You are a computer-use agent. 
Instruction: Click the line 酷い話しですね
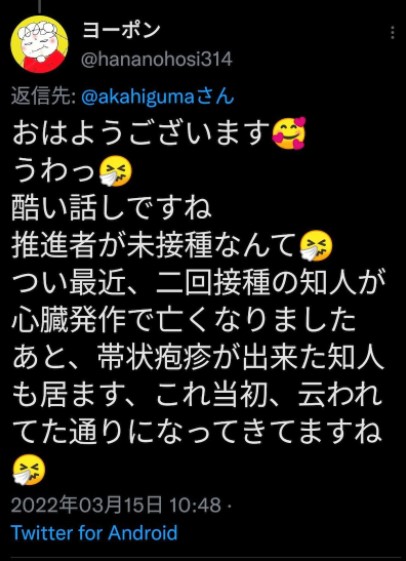tap(112, 208)
